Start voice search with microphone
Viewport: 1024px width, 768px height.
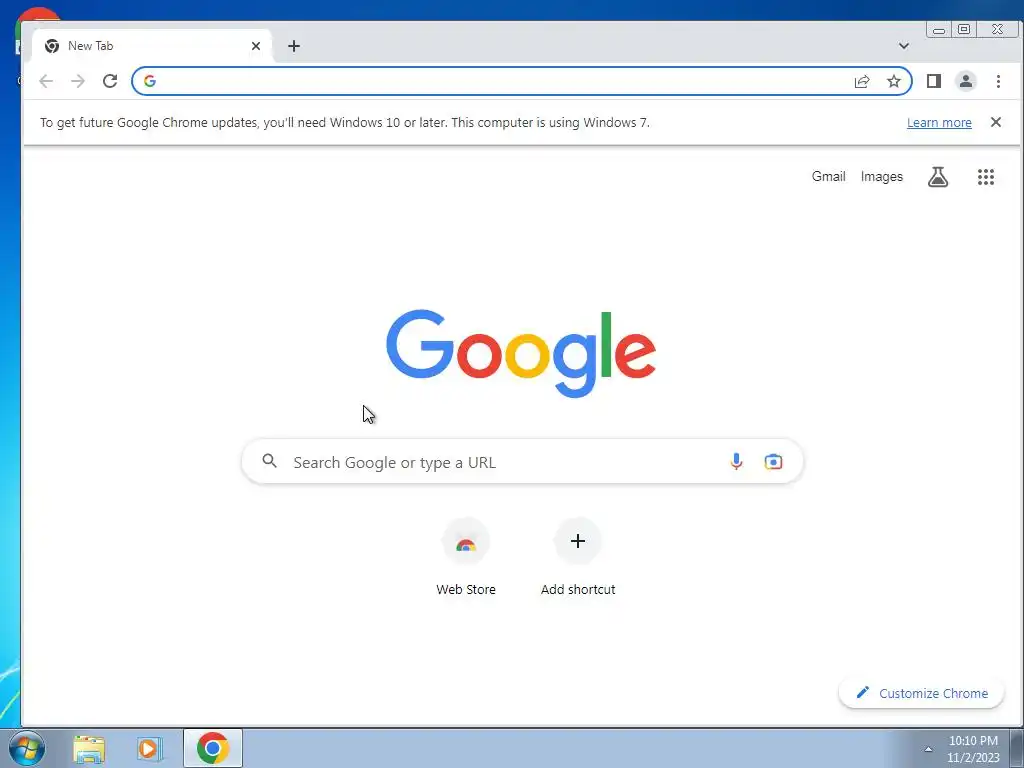[737, 462]
